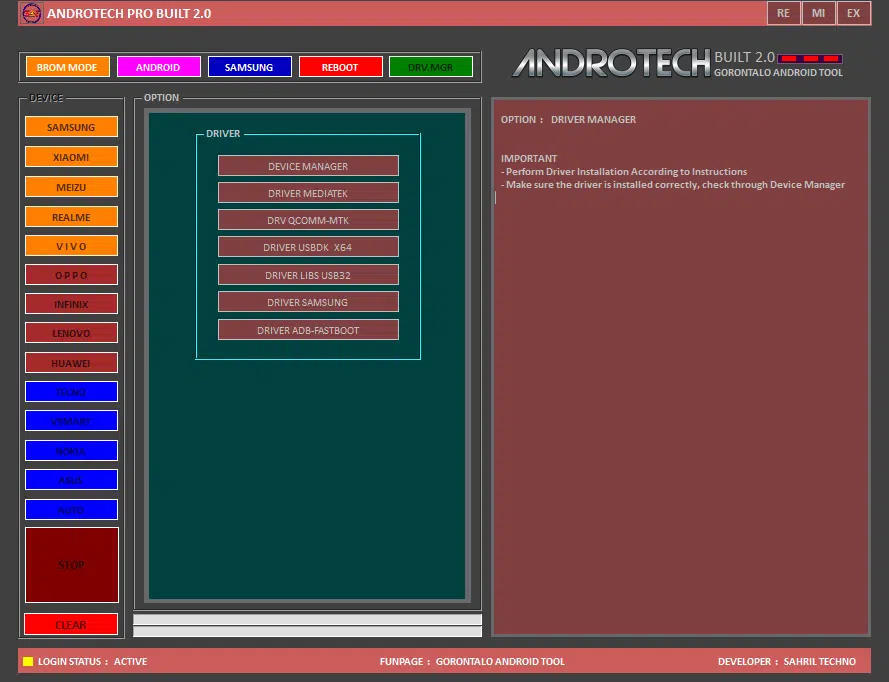
Task: Select the TECNO device button
Action: click(x=71, y=392)
